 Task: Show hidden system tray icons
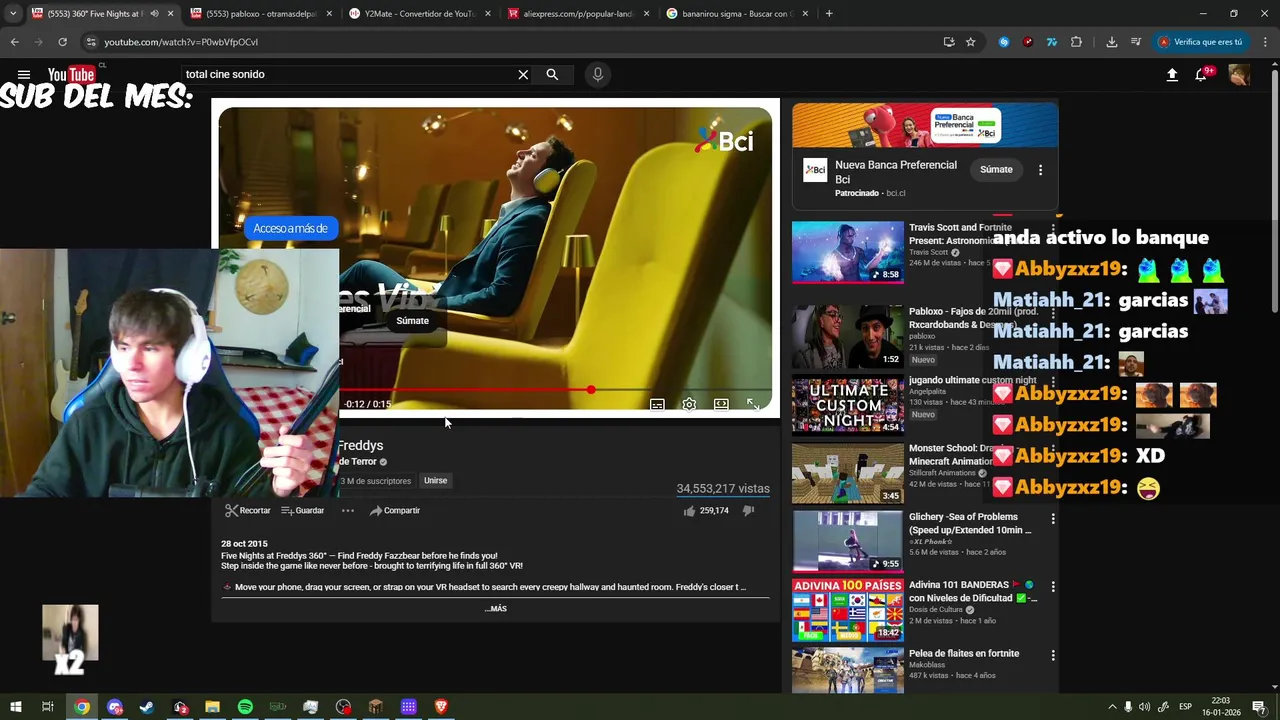1111,707
